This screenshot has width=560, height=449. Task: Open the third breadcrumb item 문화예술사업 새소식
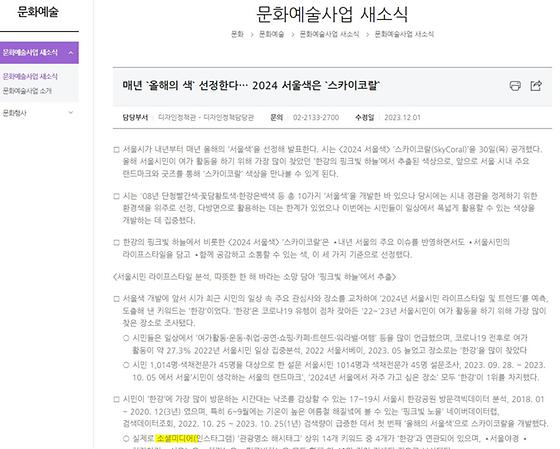coord(329,34)
